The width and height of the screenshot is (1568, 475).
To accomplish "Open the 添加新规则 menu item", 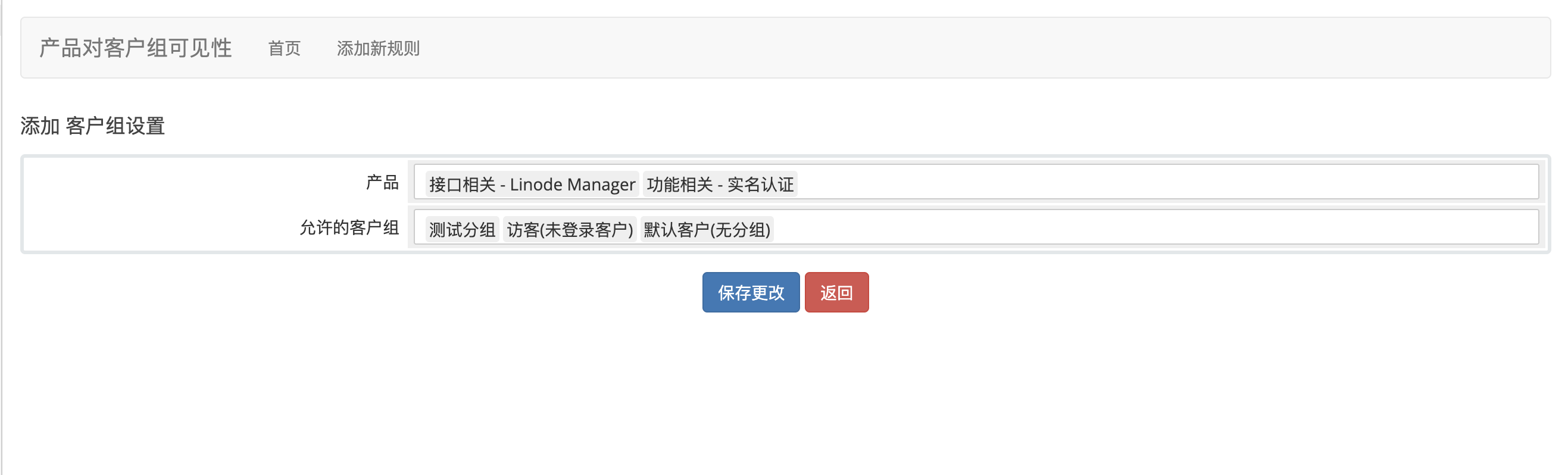I will pyautogui.click(x=378, y=48).
